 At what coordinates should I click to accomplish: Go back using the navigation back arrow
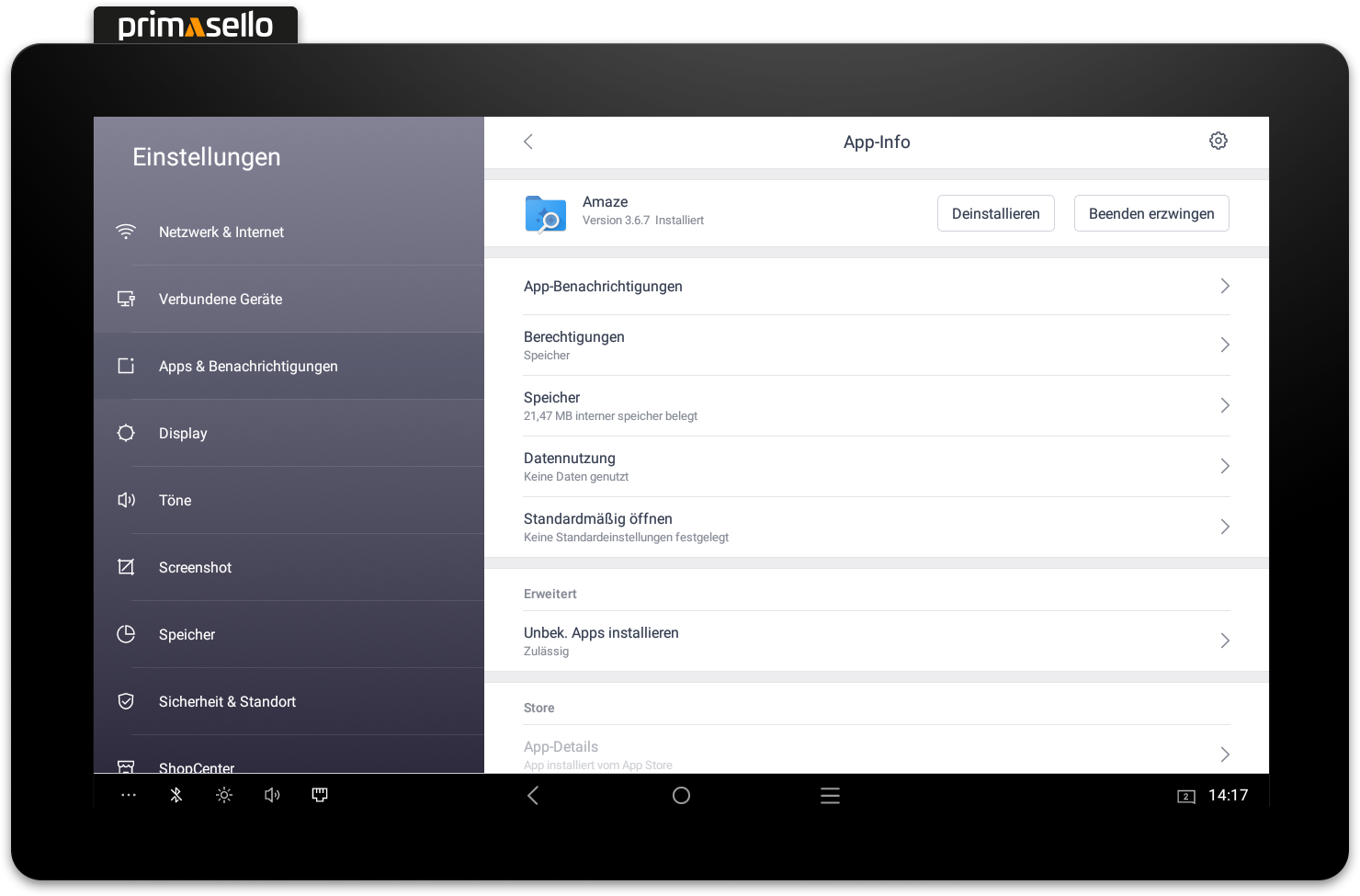pyautogui.click(x=533, y=795)
